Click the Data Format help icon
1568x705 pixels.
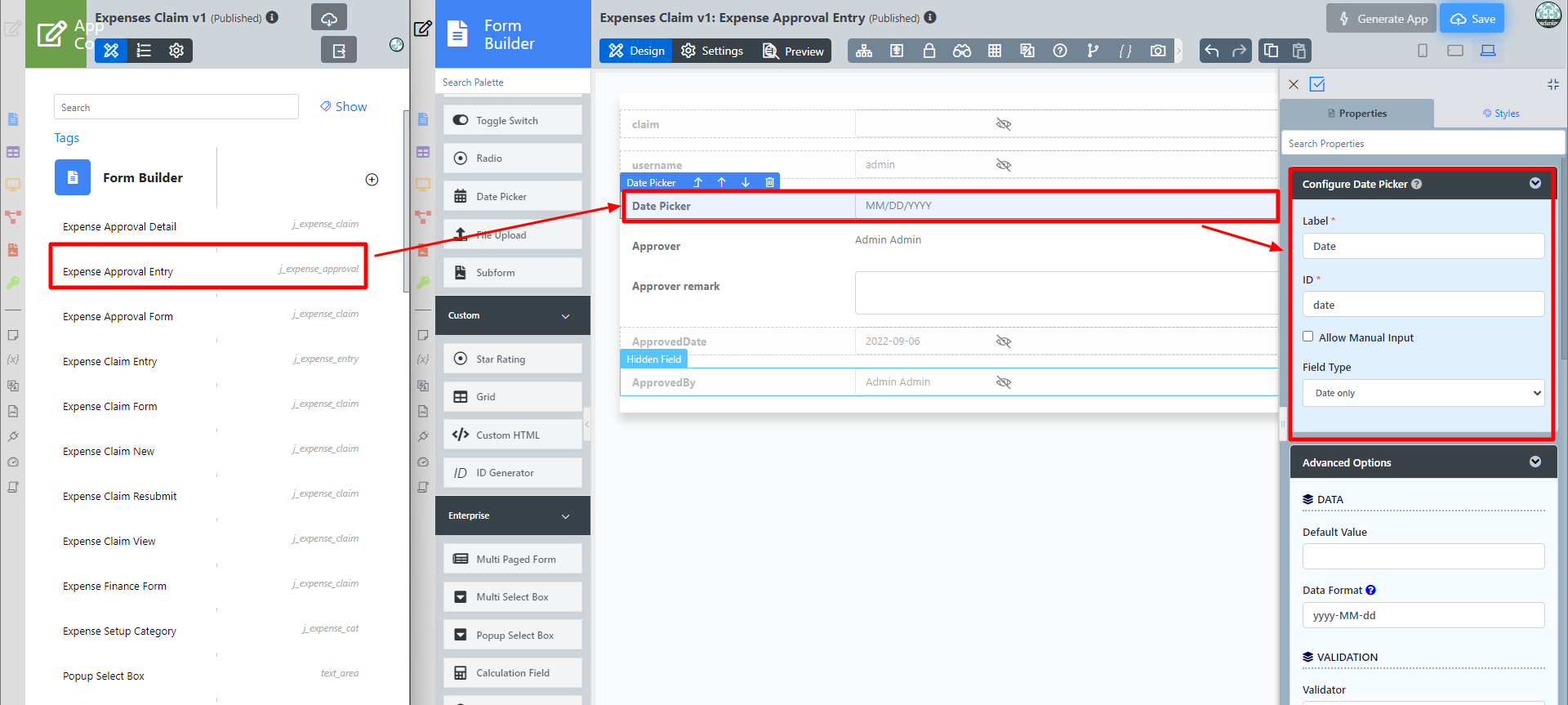click(x=1371, y=590)
